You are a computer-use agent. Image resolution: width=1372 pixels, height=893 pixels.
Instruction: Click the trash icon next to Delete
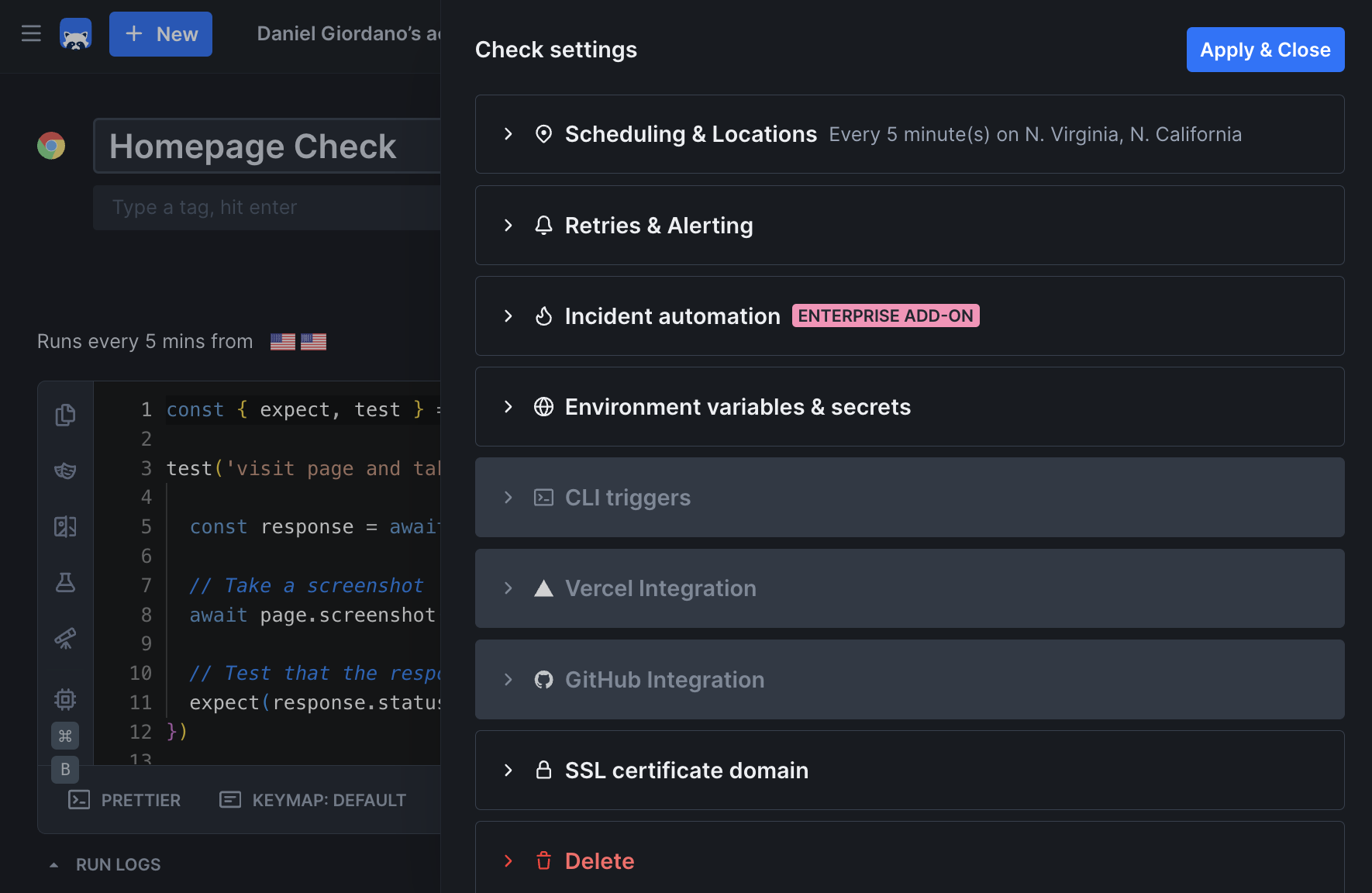[543, 860]
